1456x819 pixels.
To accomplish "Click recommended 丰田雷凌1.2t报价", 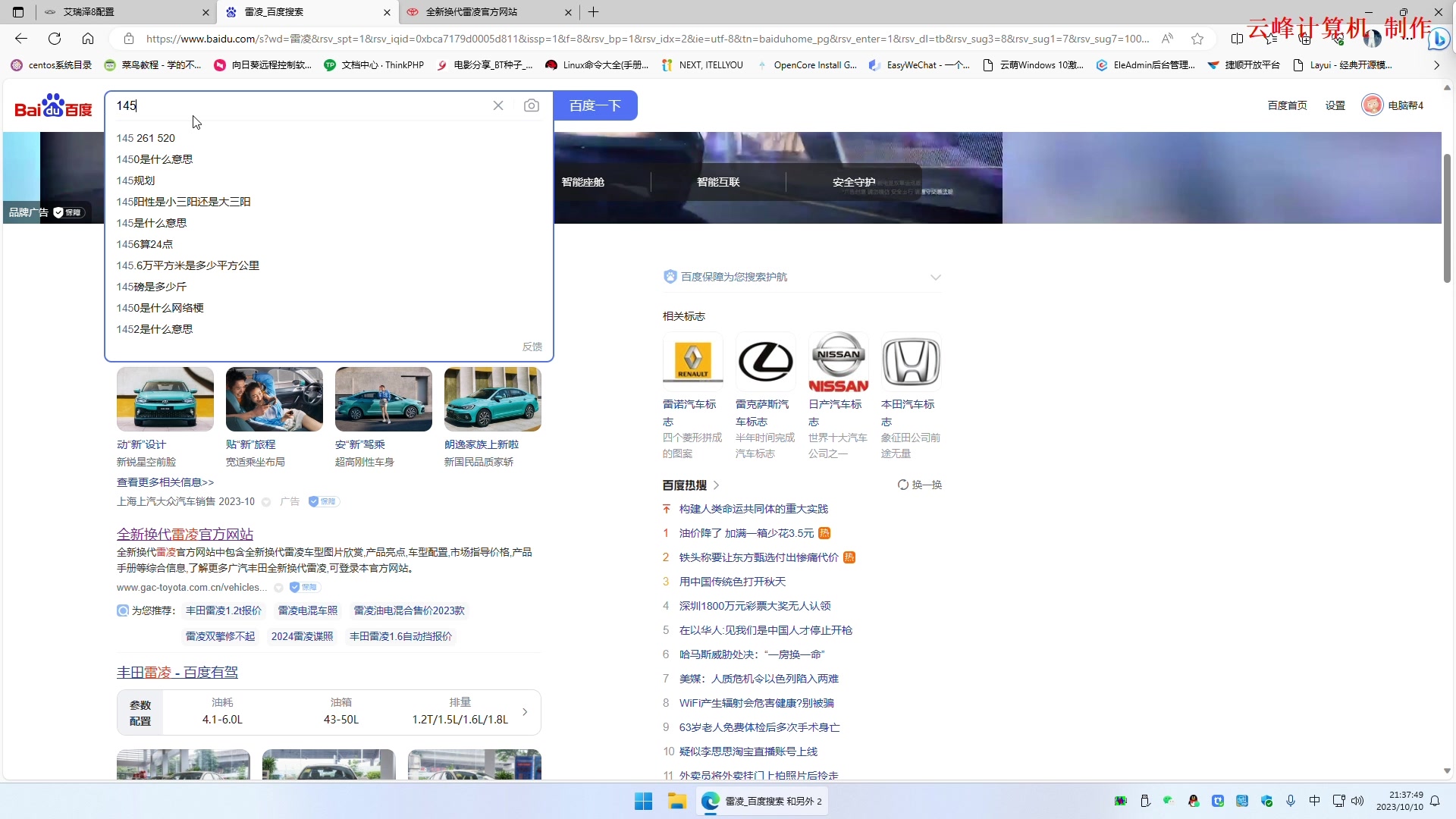I will [224, 610].
